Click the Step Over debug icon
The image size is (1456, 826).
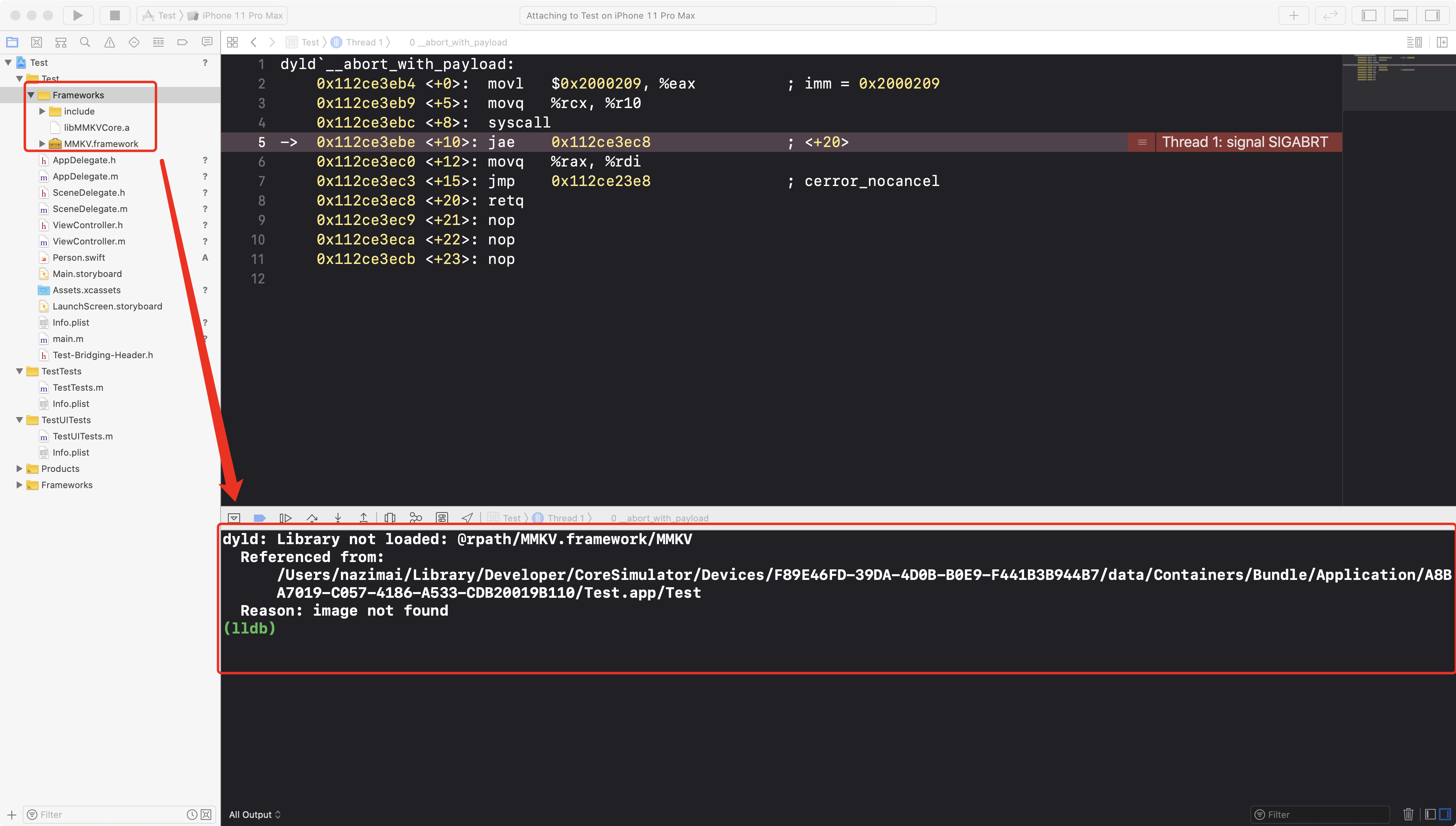[312, 517]
